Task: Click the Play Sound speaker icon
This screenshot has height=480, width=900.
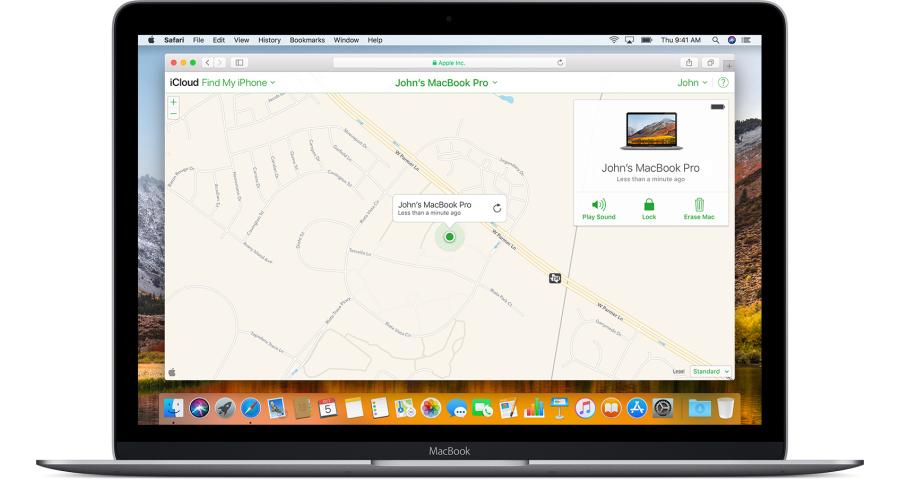Action: click(x=599, y=204)
